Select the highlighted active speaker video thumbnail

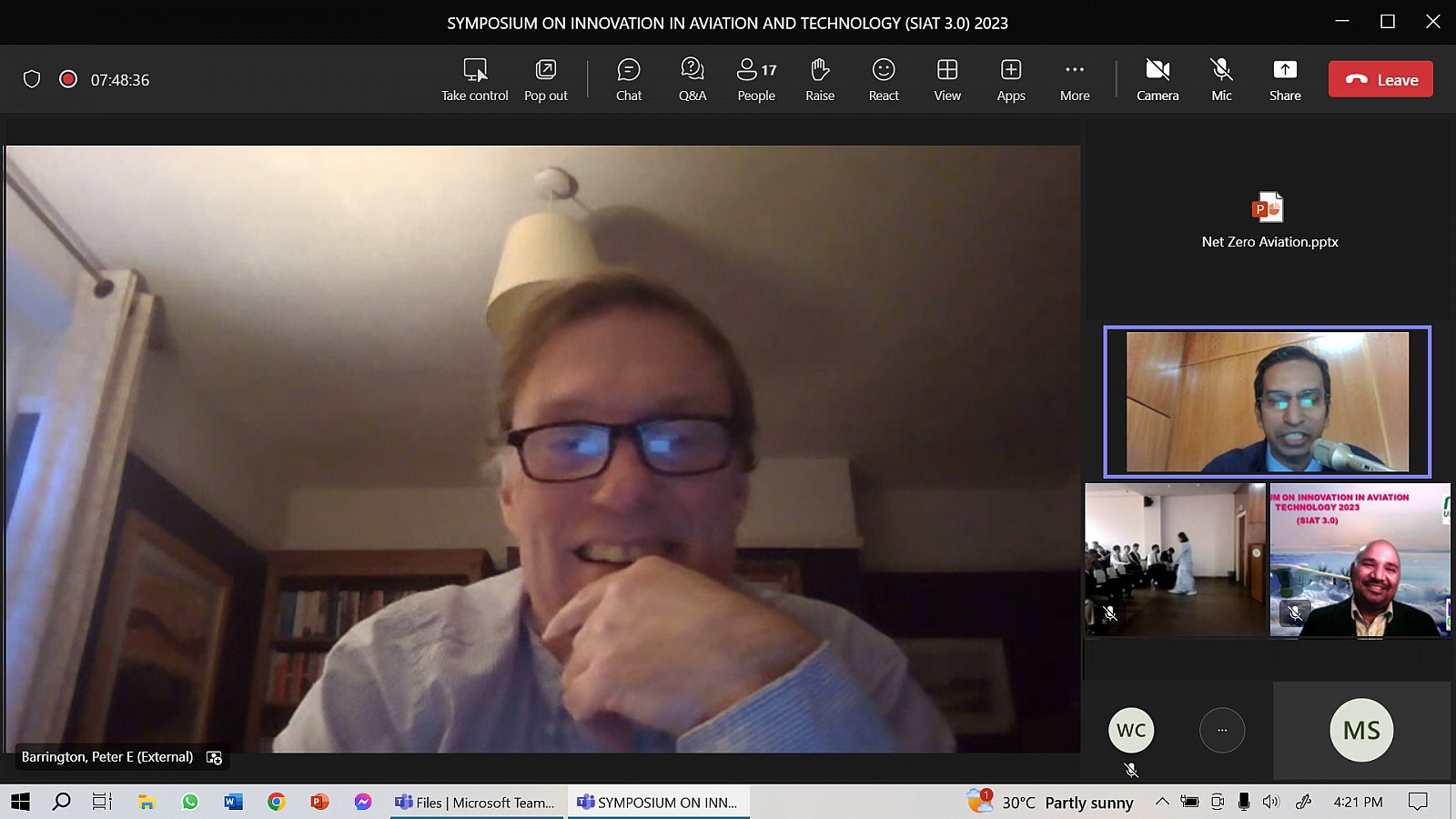tap(1267, 401)
